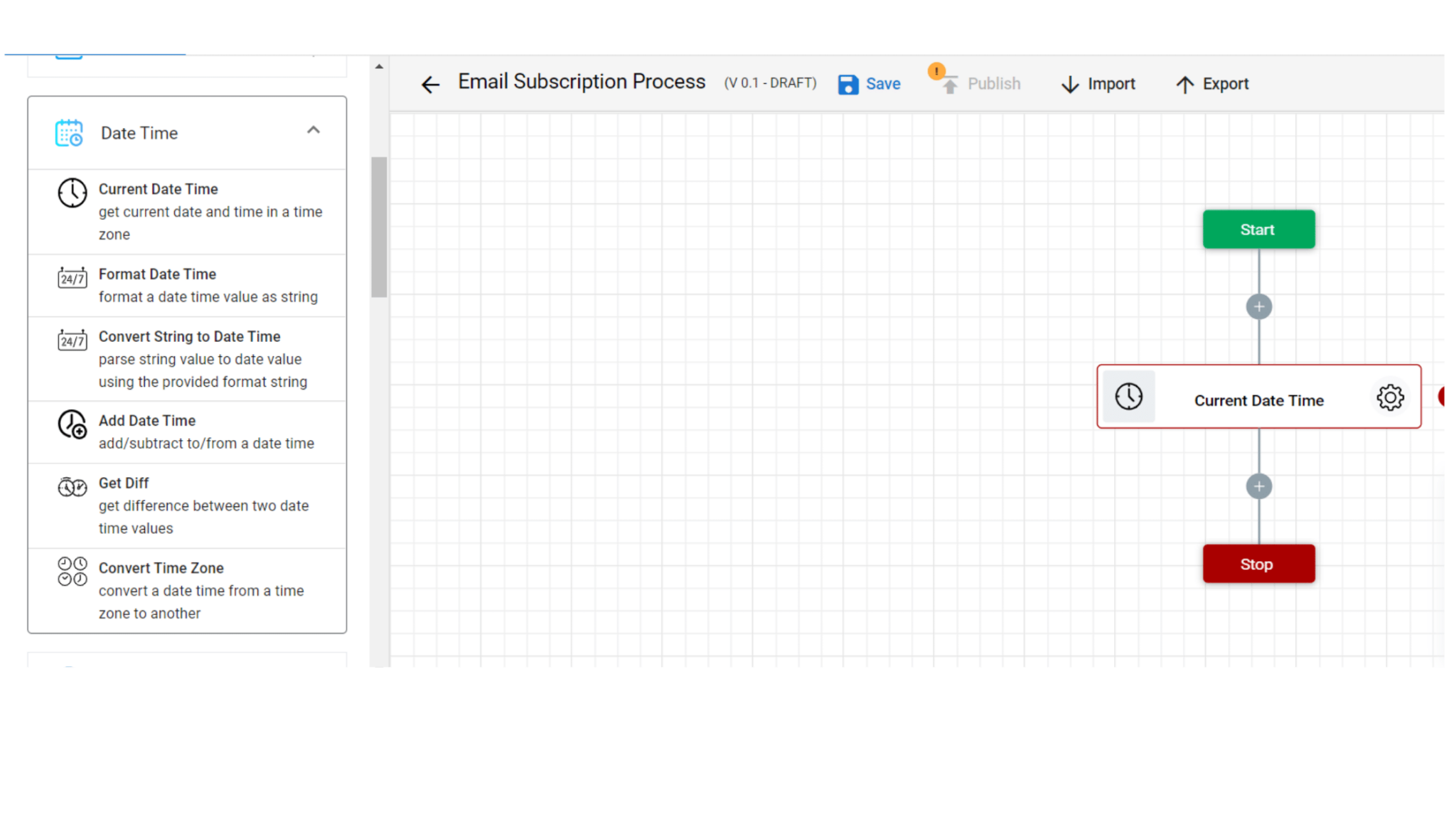Click the Publish button label

pos(994,84)
